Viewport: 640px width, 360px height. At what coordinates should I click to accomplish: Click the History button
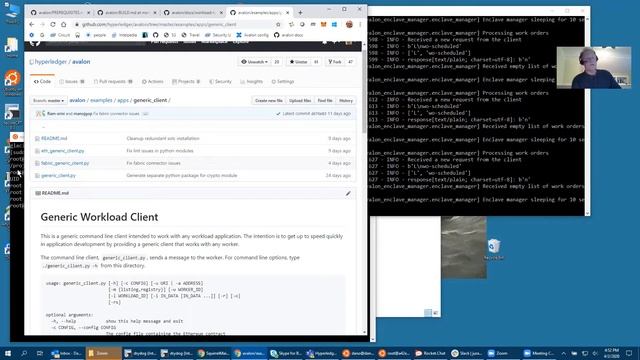coord(346,100)
